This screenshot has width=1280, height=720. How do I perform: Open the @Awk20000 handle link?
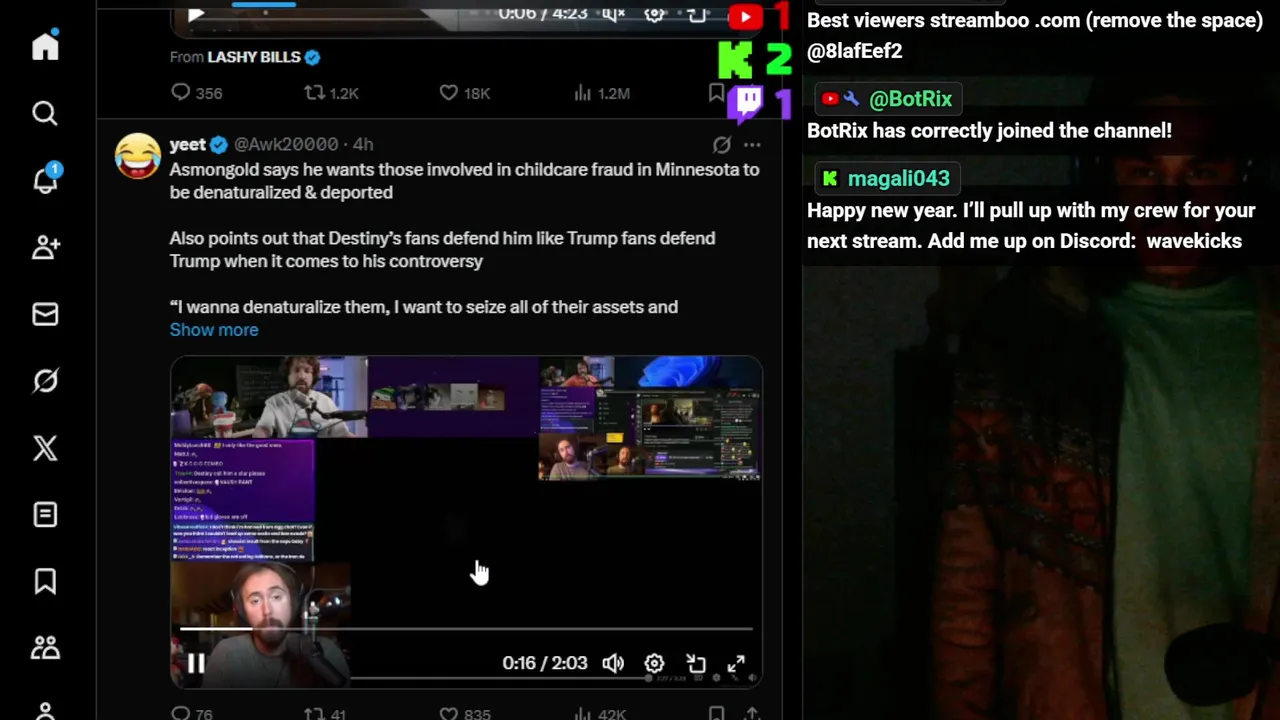[286, 144]
